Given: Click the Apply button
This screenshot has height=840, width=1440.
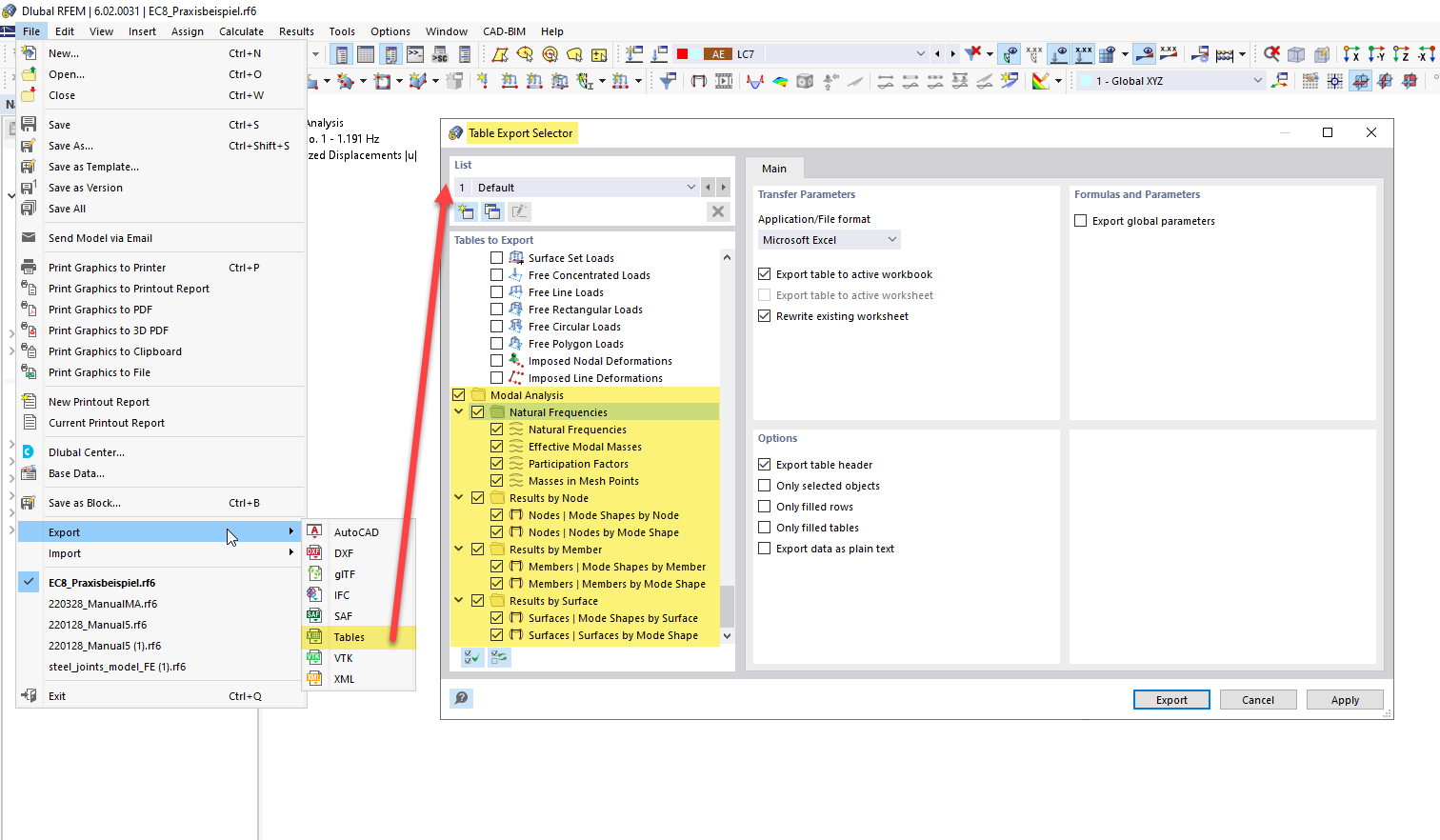Looking at the screenshot, I should 1345,699.
